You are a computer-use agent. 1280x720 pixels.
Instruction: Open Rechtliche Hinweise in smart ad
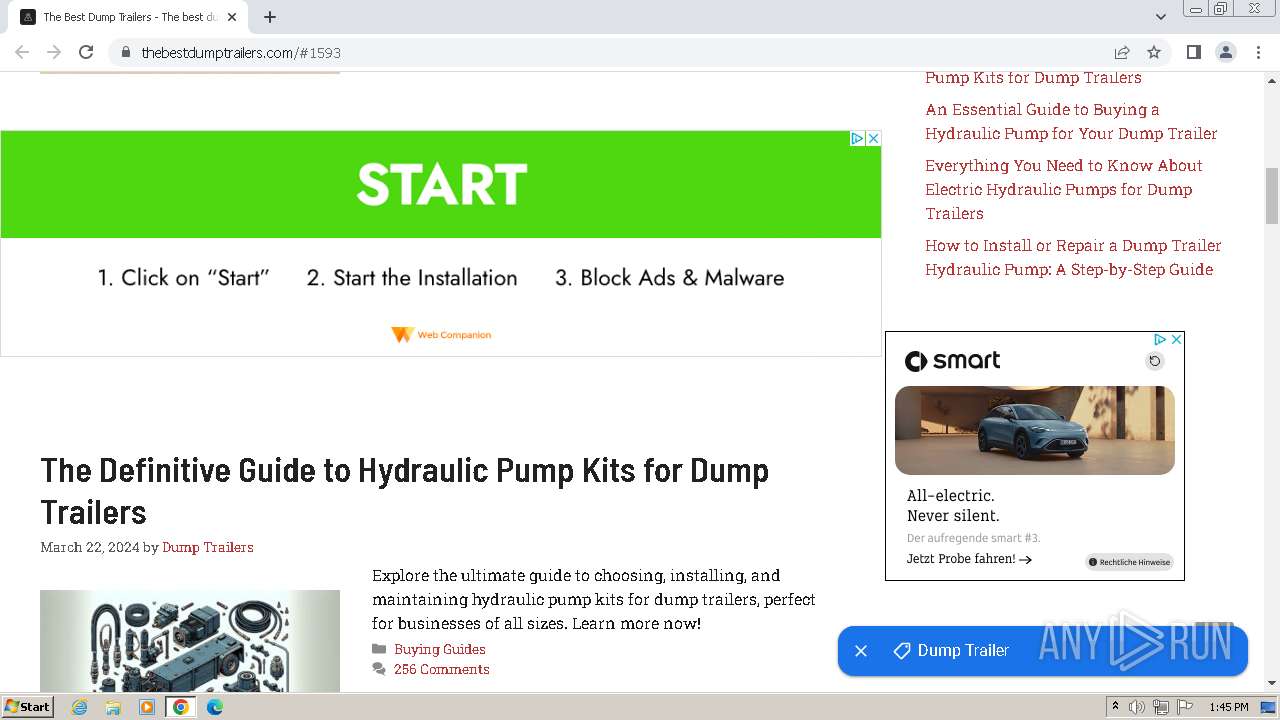[x=1129, y=562]
